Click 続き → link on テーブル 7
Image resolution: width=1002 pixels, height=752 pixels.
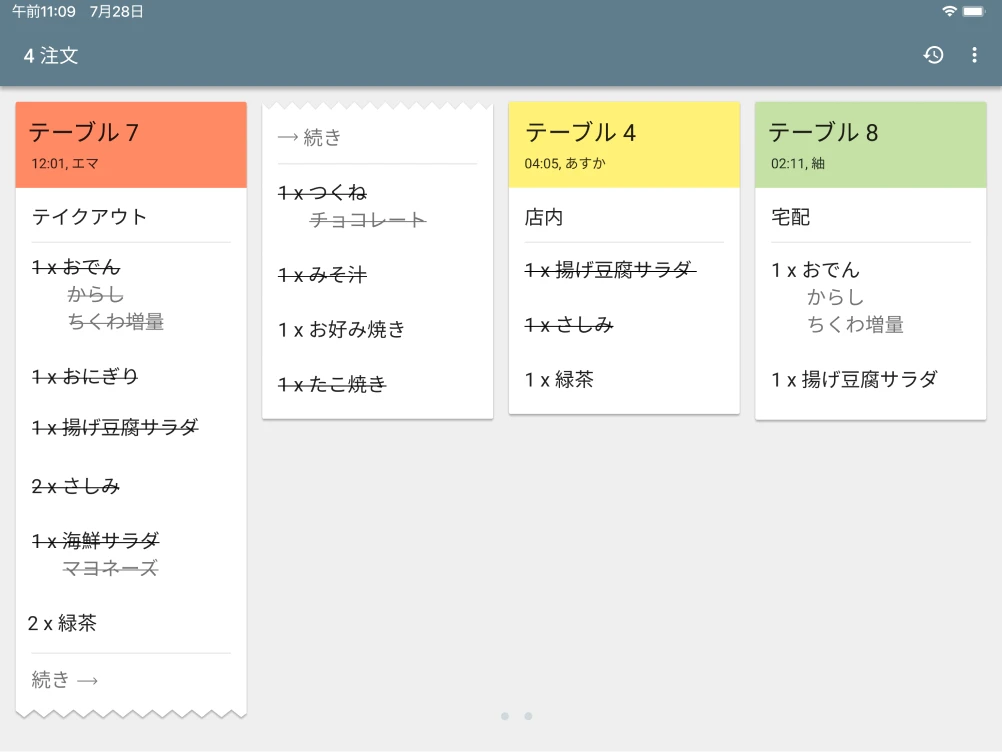point(61,680)
